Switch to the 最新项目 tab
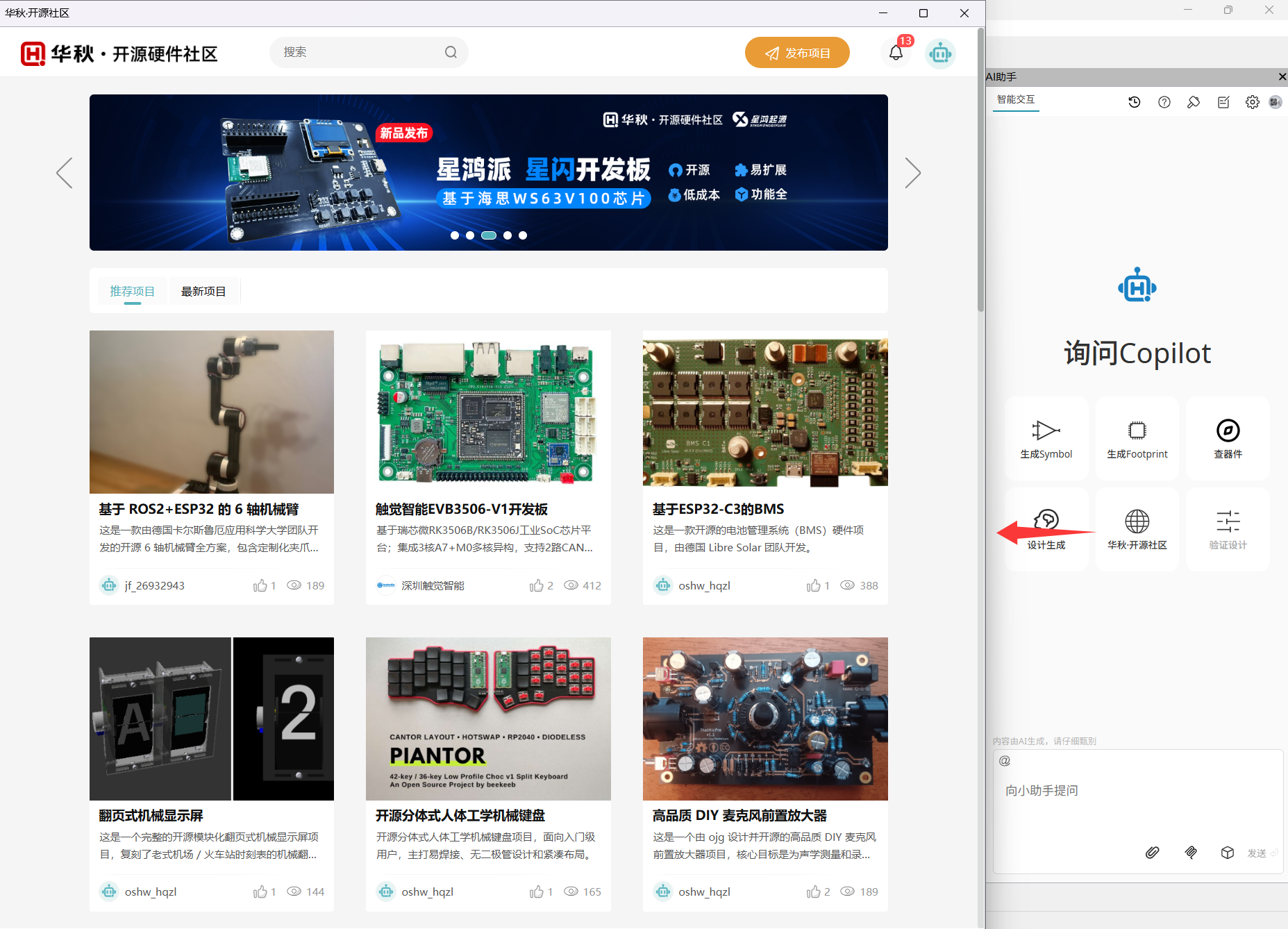This screenshot has height=929, width=1288. point(203,291)
